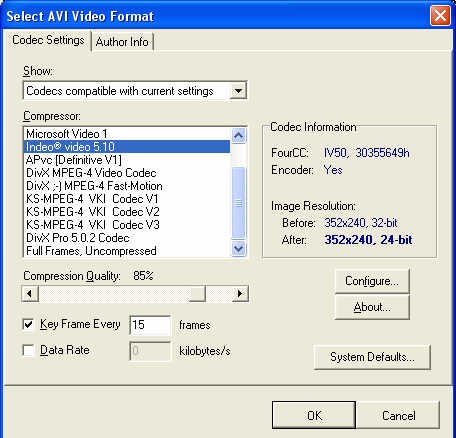This screenshot has height=438, width=456.
Task: Open the Author Info tab
Action: 122,42
